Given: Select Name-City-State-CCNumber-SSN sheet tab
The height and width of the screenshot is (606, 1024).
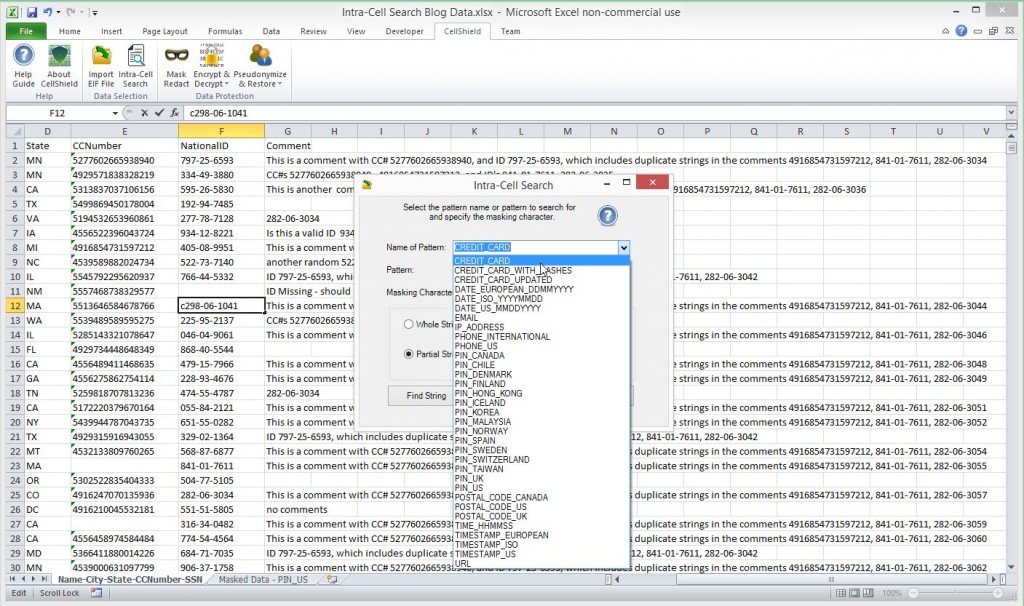Looking at the screenshot, I should click(130, 579).
